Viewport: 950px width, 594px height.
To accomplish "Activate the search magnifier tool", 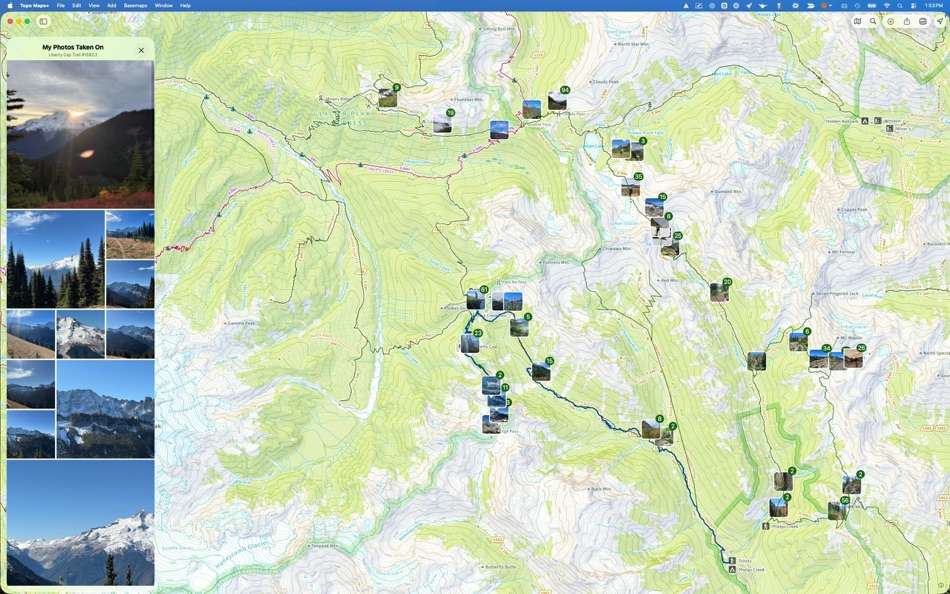I will [873, 21].
